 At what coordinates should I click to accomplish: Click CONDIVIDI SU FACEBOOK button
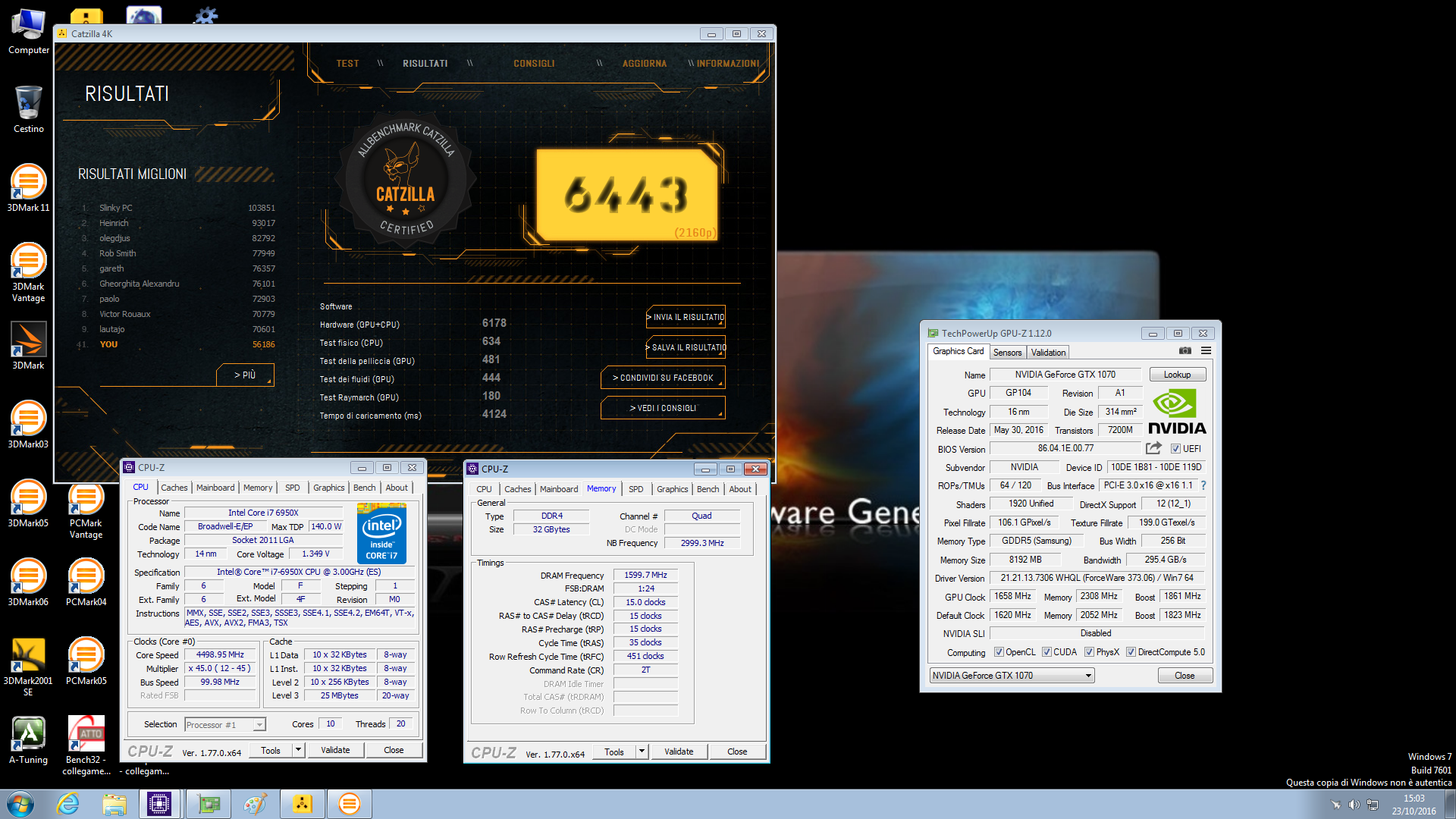pyautogui.click(x=663, y=378)
